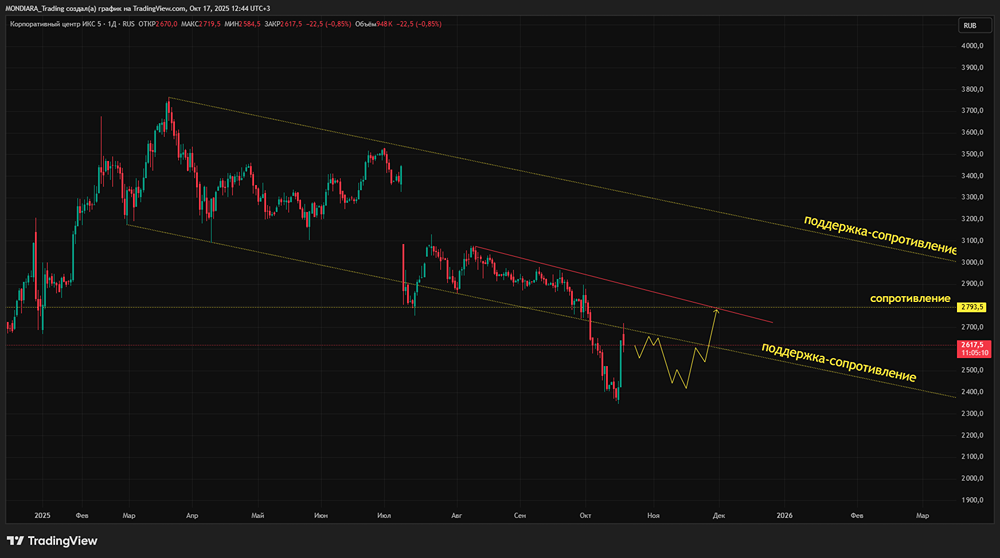The width and height of the screenshot is (1000, 558).
Task: Click the red 2617,5 current price label
Action: point(974,345)
